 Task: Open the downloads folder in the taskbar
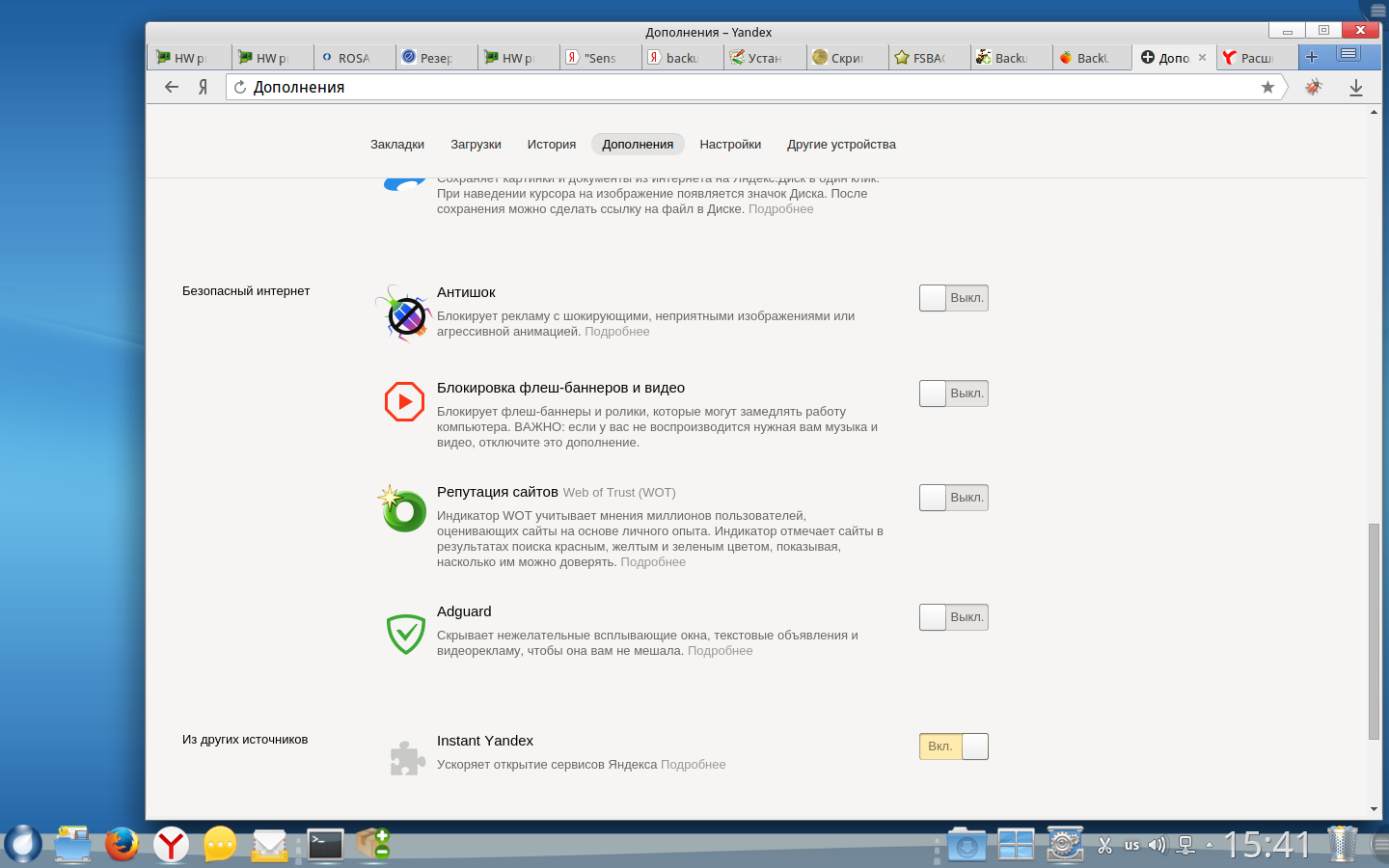[967, 844]
